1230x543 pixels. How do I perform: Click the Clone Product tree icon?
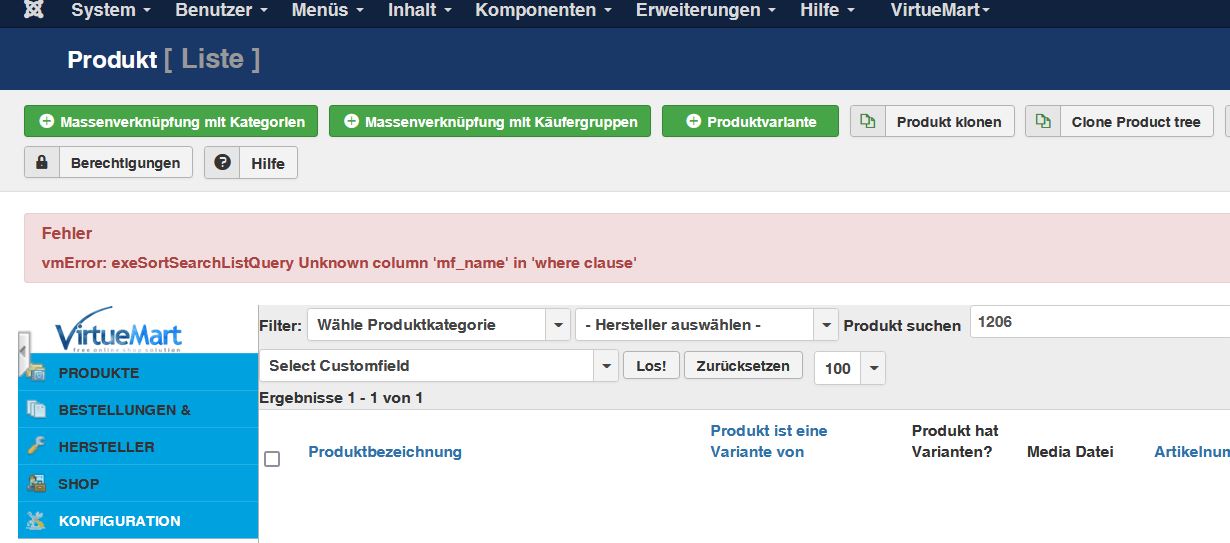pos(1043,122)
